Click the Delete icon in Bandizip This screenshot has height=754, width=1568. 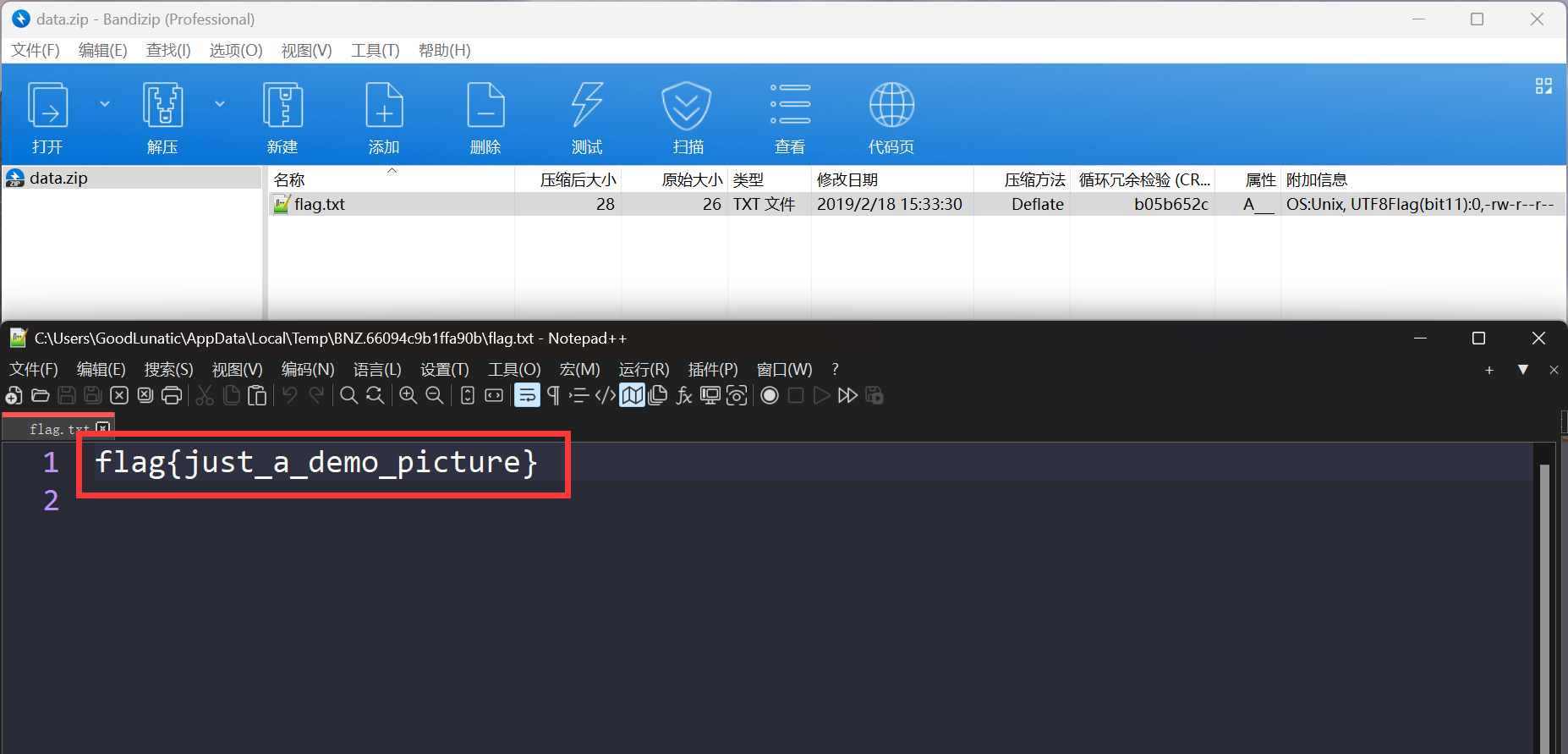click(x=485, y=106)
